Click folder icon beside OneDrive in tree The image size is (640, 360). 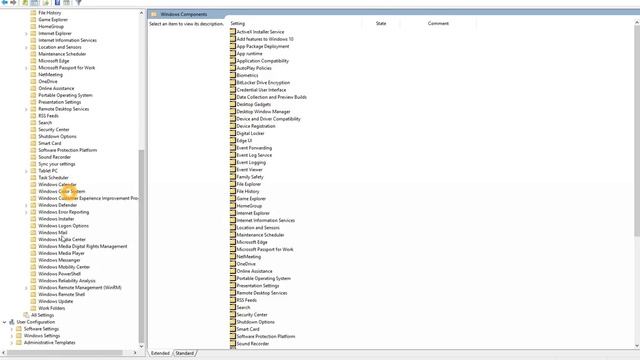33,81
